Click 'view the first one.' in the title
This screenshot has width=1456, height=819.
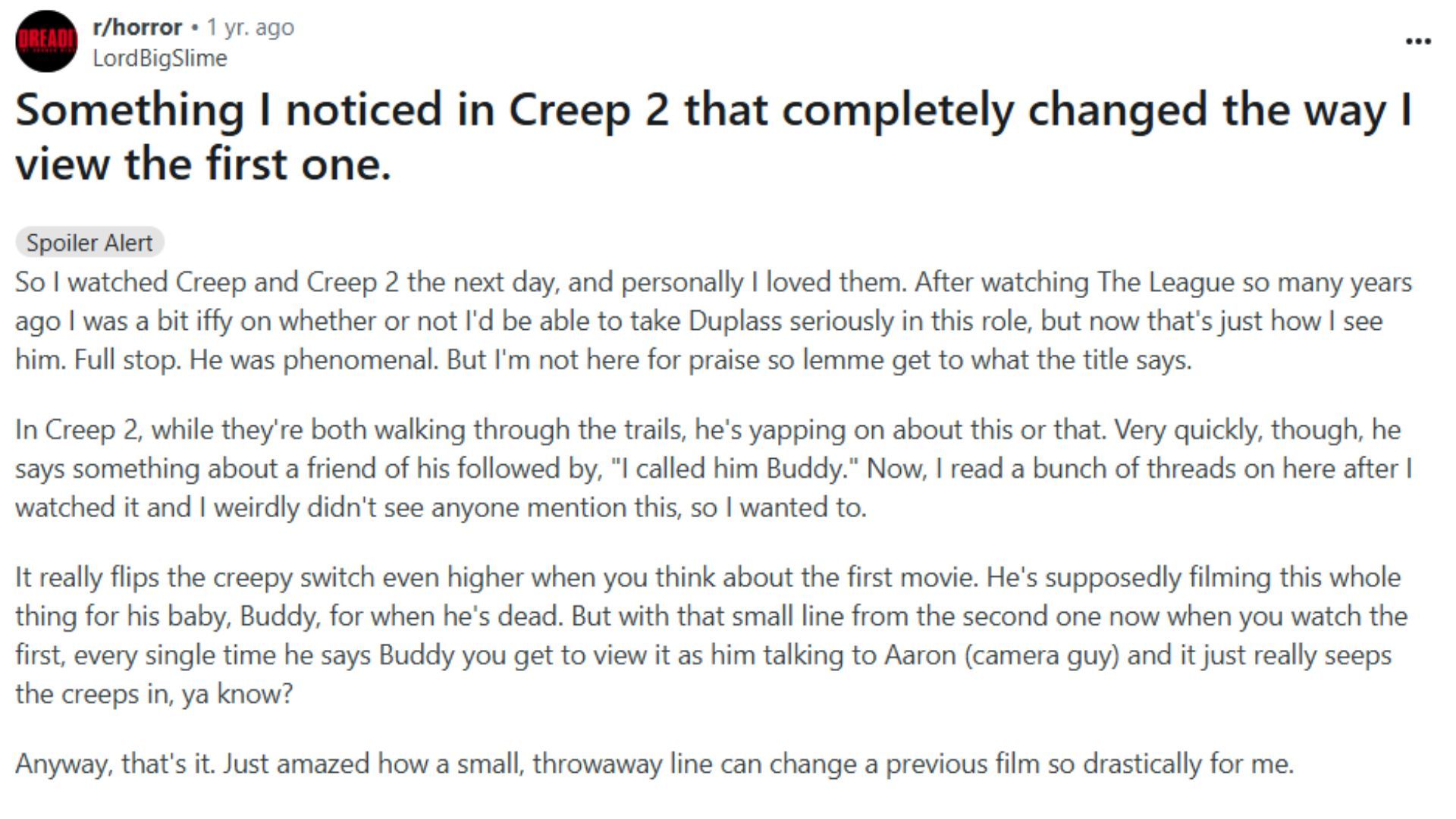pyautogui.click(x=203, y=165)
